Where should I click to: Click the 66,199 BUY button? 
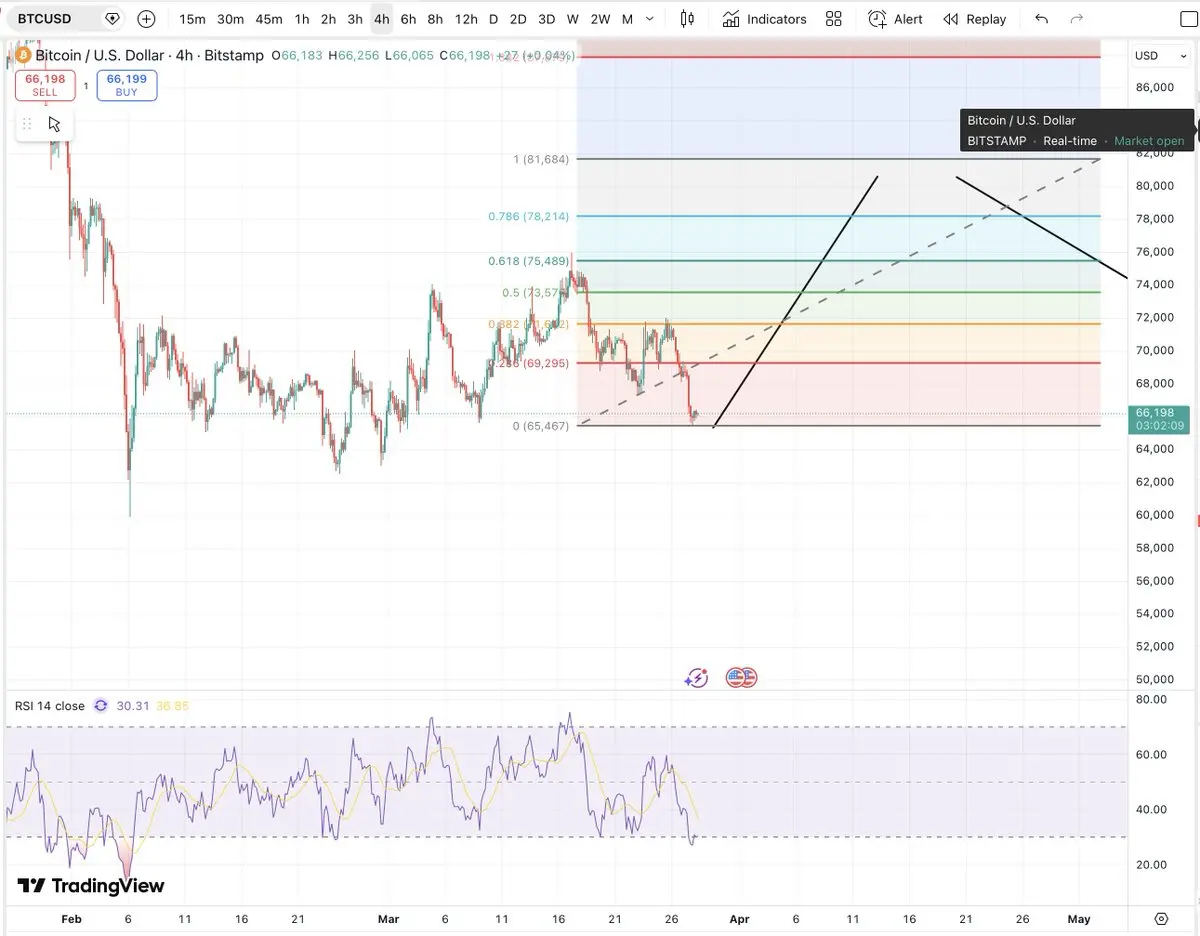(127, 85)
